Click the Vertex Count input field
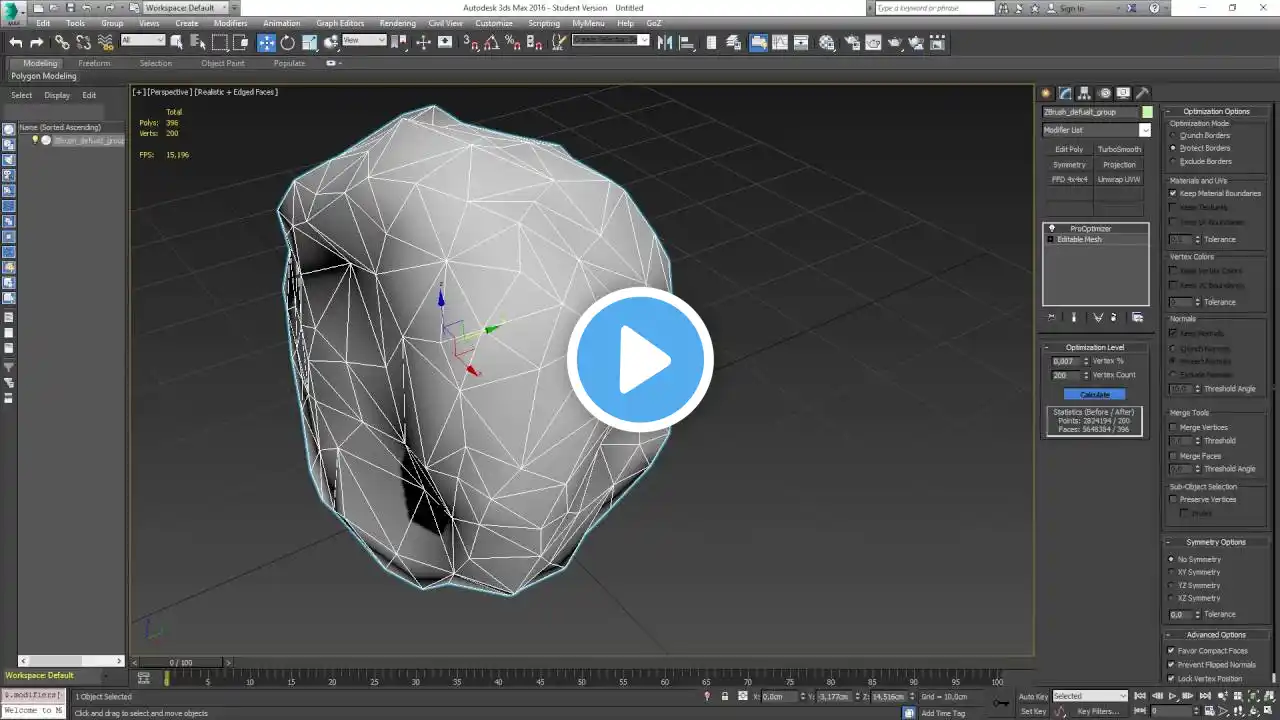 click(x=1065, y=375)
